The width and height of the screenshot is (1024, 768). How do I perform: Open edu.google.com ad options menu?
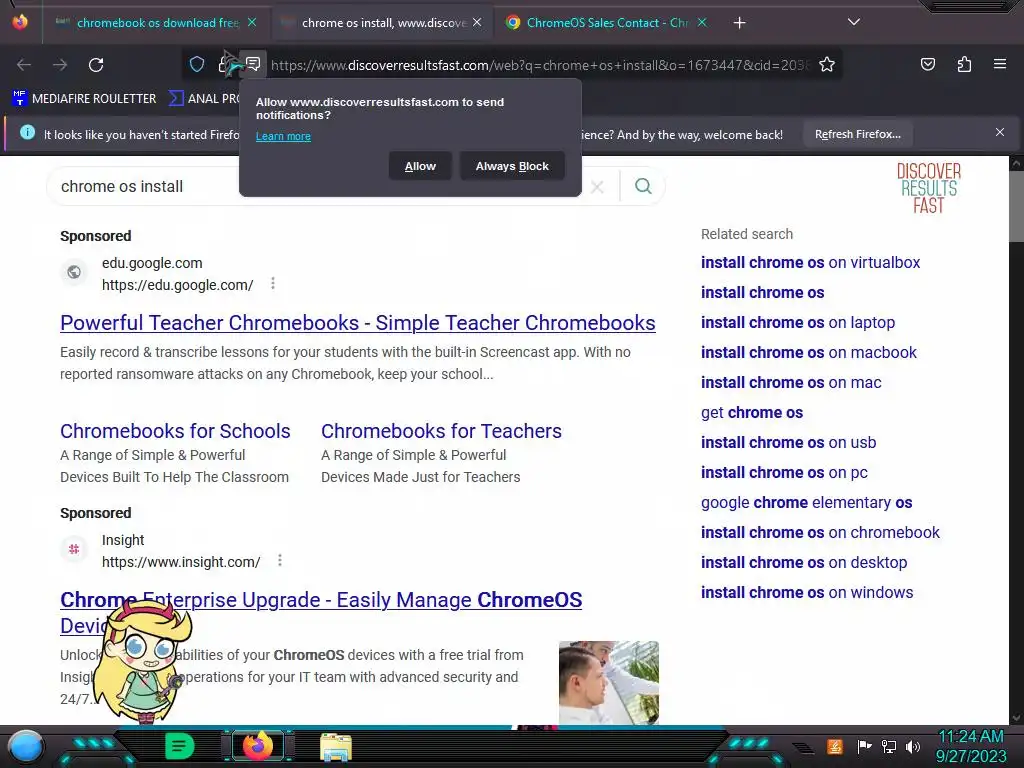coord(273,283)
